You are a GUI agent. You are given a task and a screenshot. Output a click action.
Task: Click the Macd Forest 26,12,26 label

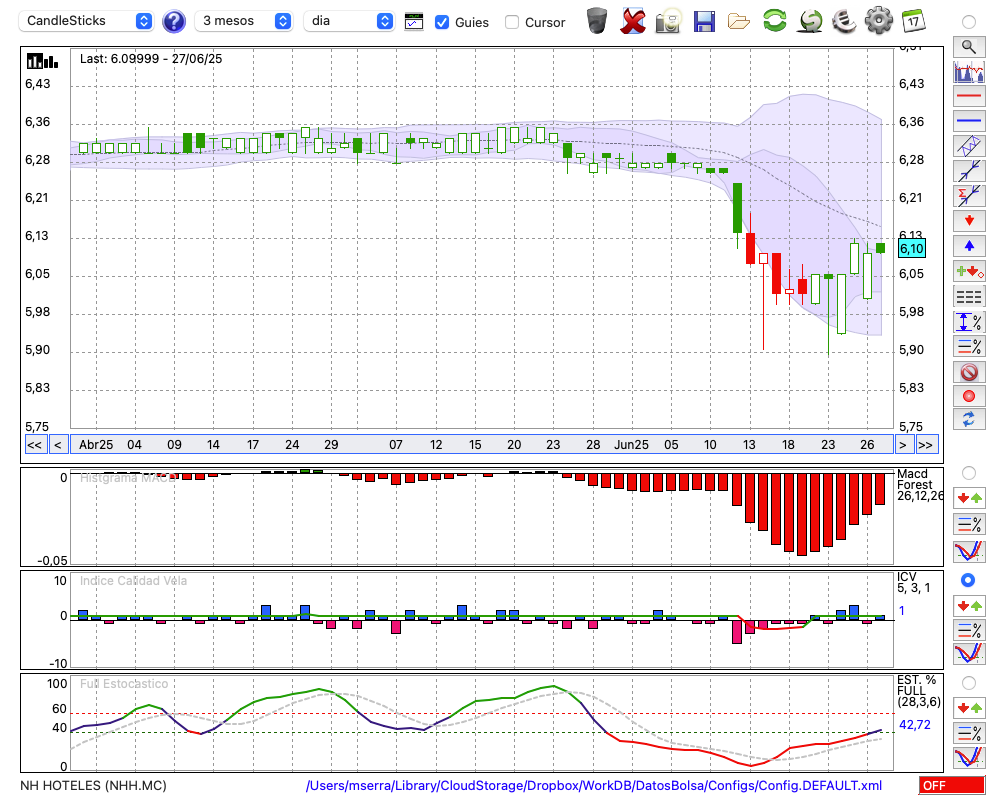[x=919, y=485]
